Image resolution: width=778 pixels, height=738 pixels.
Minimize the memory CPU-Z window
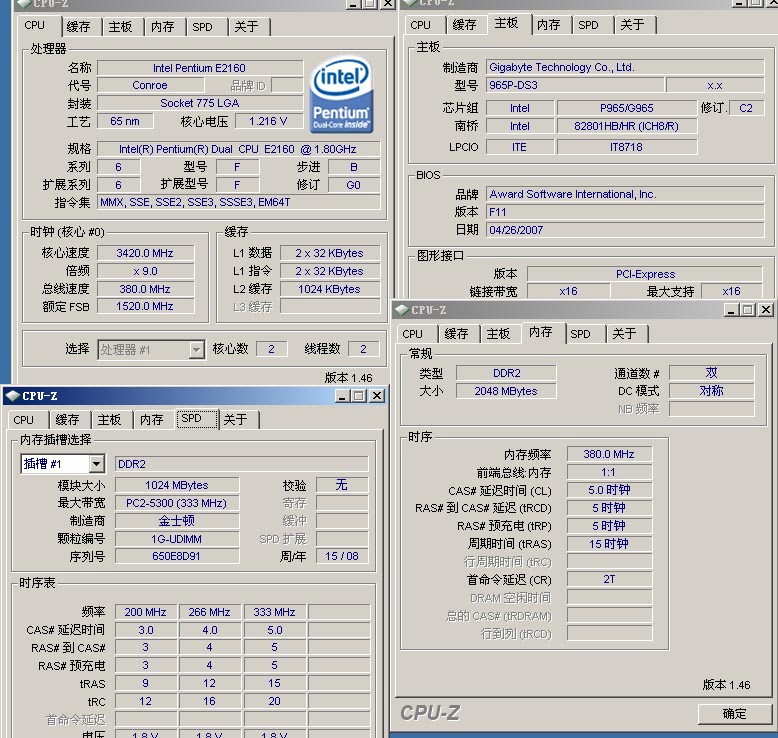click(x=731, y=310)
